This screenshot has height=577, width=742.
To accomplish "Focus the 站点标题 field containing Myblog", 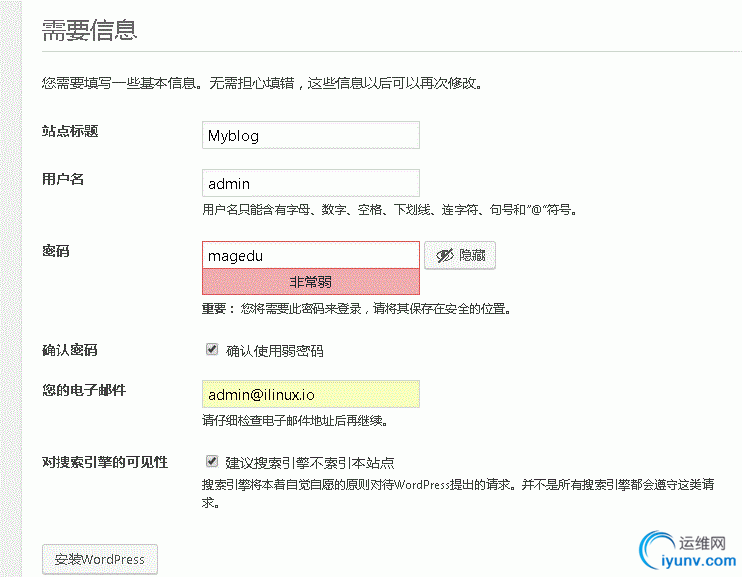I will click(x=310, y=135).
